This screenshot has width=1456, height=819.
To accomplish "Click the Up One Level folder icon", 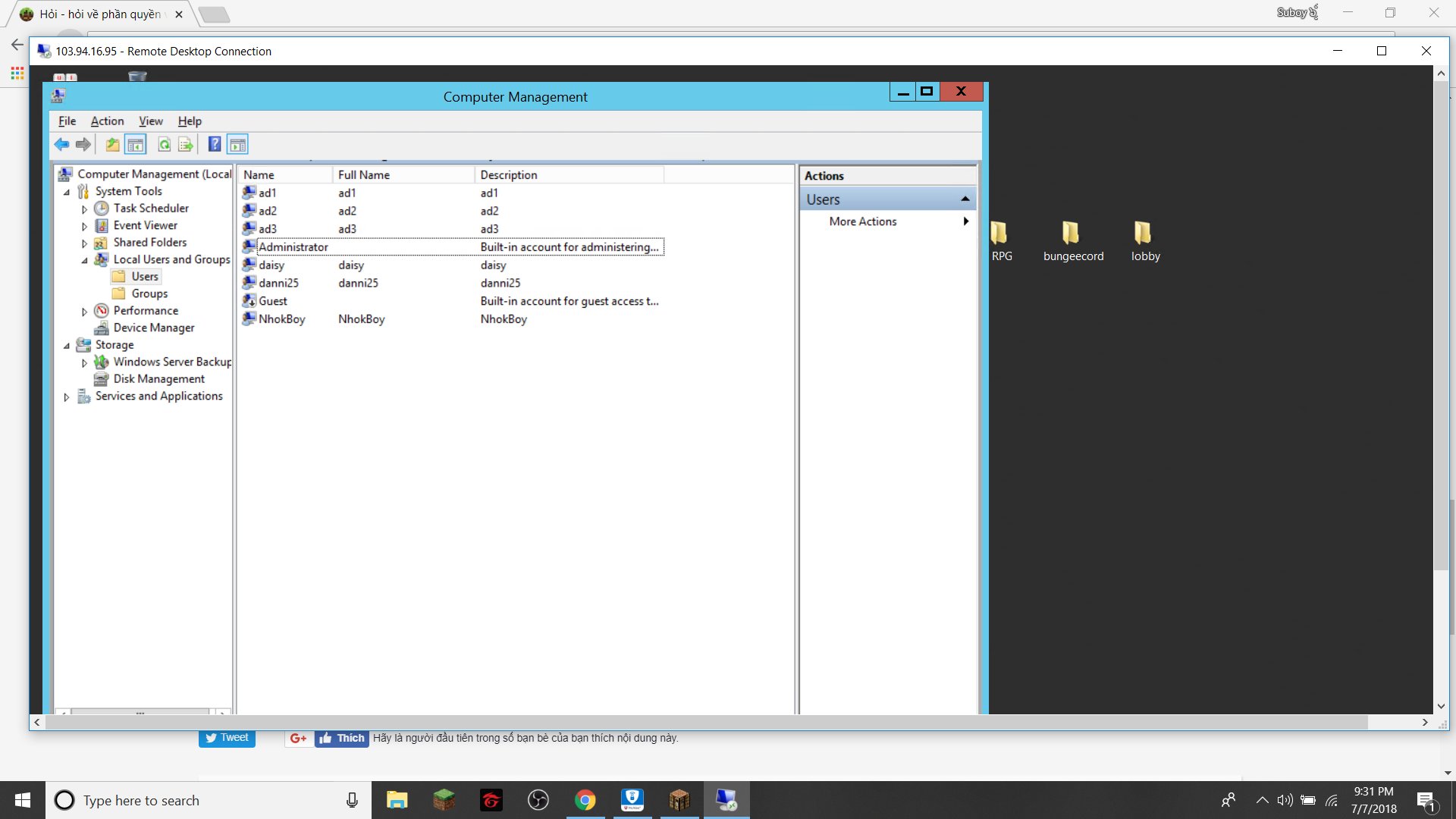I will [112, 144].
